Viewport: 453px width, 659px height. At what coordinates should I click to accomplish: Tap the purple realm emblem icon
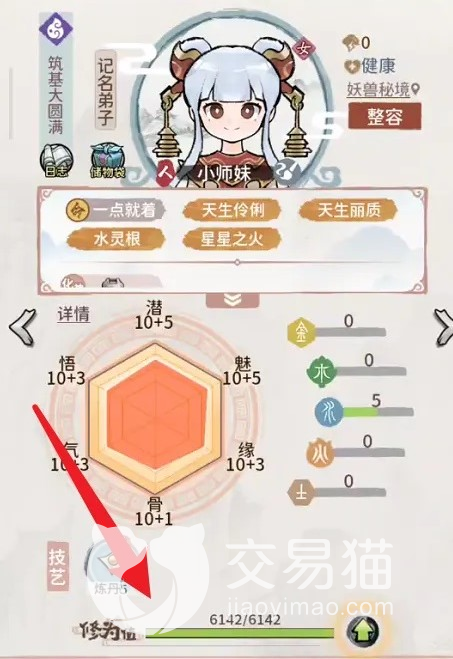[x=55, y=28]
